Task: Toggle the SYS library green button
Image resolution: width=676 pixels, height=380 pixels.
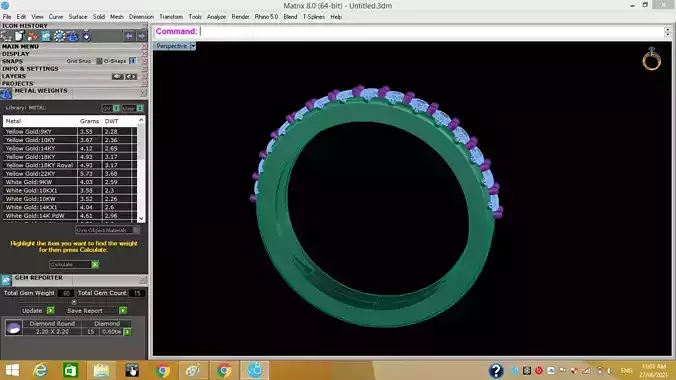Action: (x=116, y=108)
